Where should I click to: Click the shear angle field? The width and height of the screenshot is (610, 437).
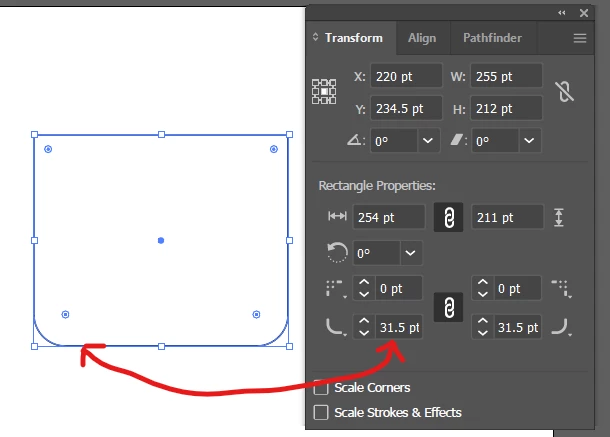(x=495, y=140)
